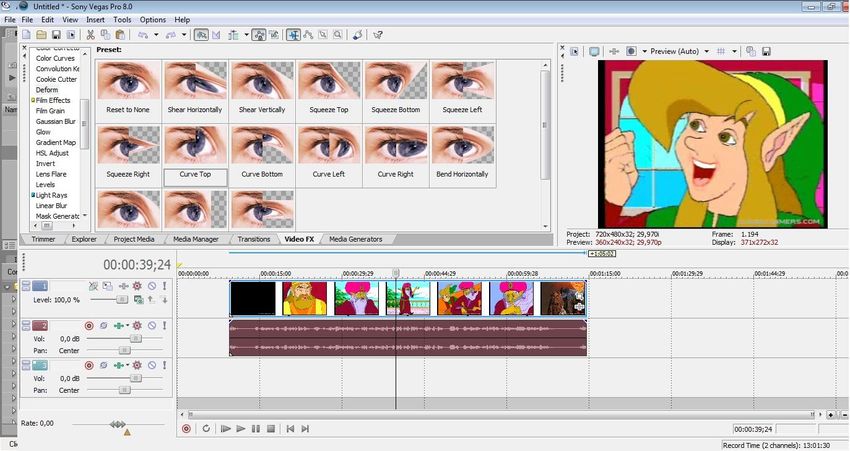Image resolution: width=850 pixels, height=451 pixels.
Task: Mute video track 1
Action: click(x=152, y=286)
